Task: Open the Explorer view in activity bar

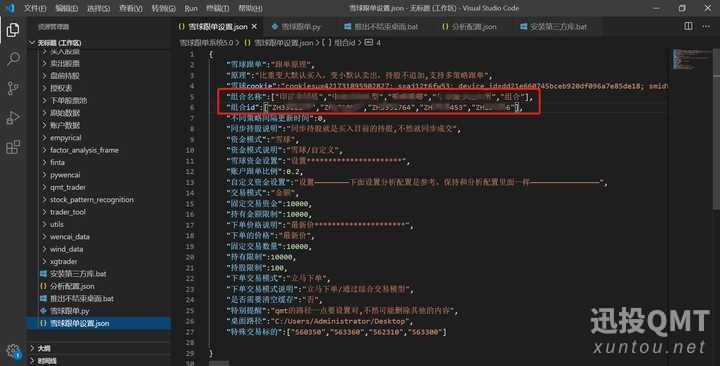Action: point(13,30)
